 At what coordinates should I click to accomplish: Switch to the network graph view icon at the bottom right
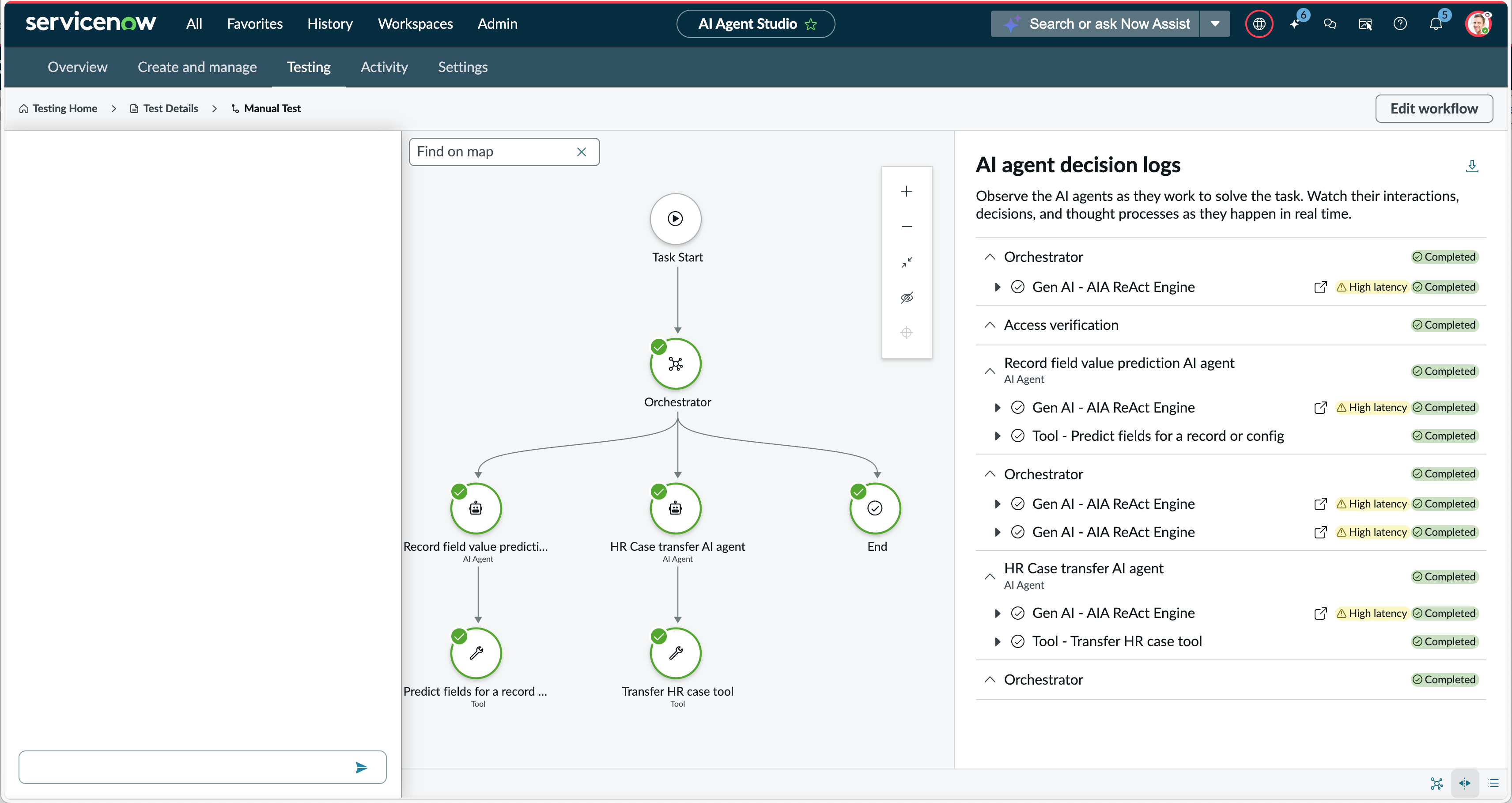[x=1436, y=784]
